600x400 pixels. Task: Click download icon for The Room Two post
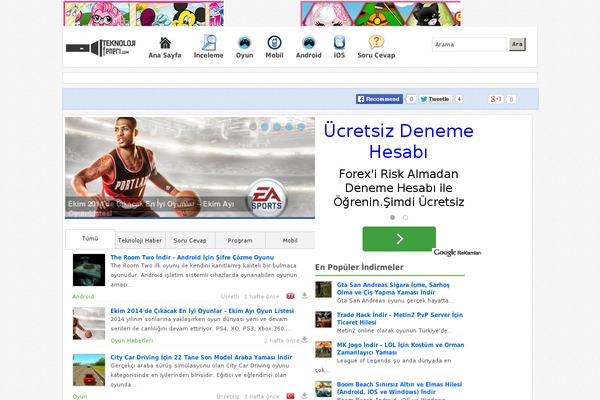pyautogui.click(x=303, y=296)
